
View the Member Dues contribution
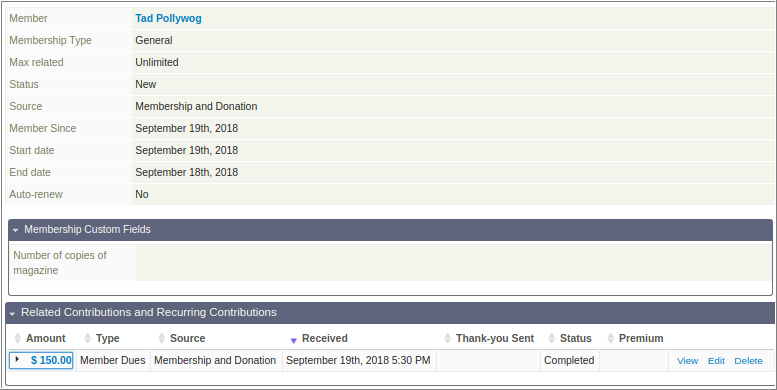[687, 361]
